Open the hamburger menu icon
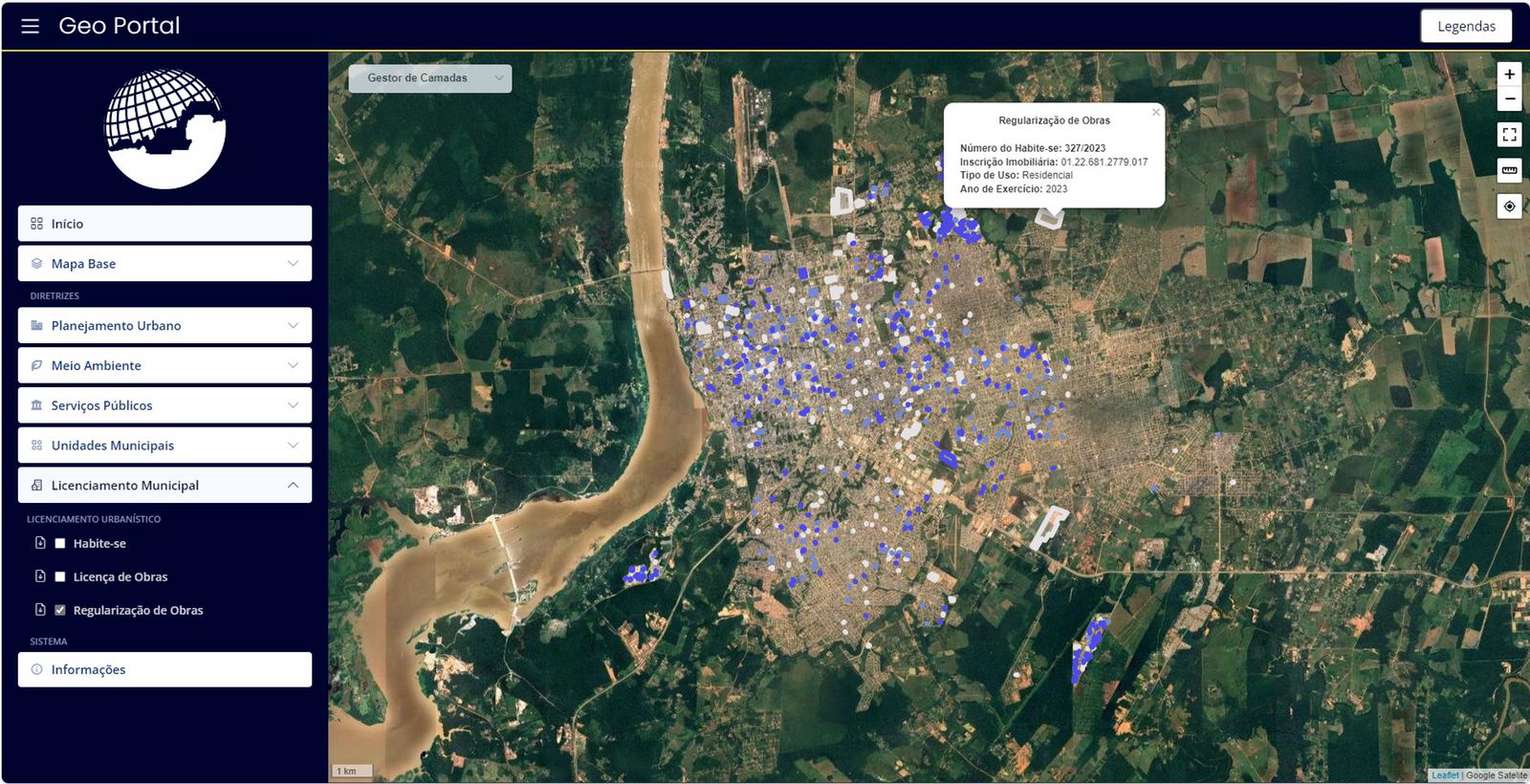This screenshot has width=1530, height=784. [31, 26]
